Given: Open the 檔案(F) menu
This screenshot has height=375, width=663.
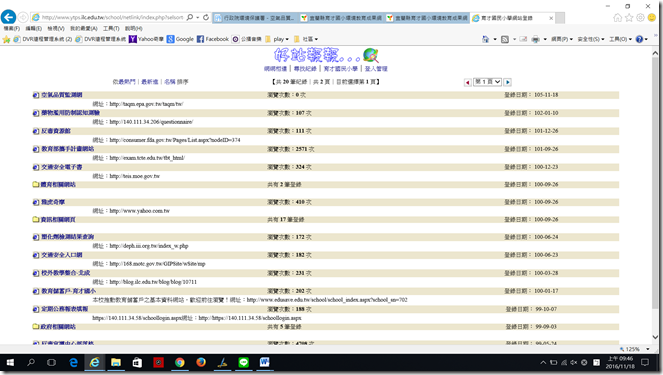Looking at the screenshot, I should pos(12,28).
